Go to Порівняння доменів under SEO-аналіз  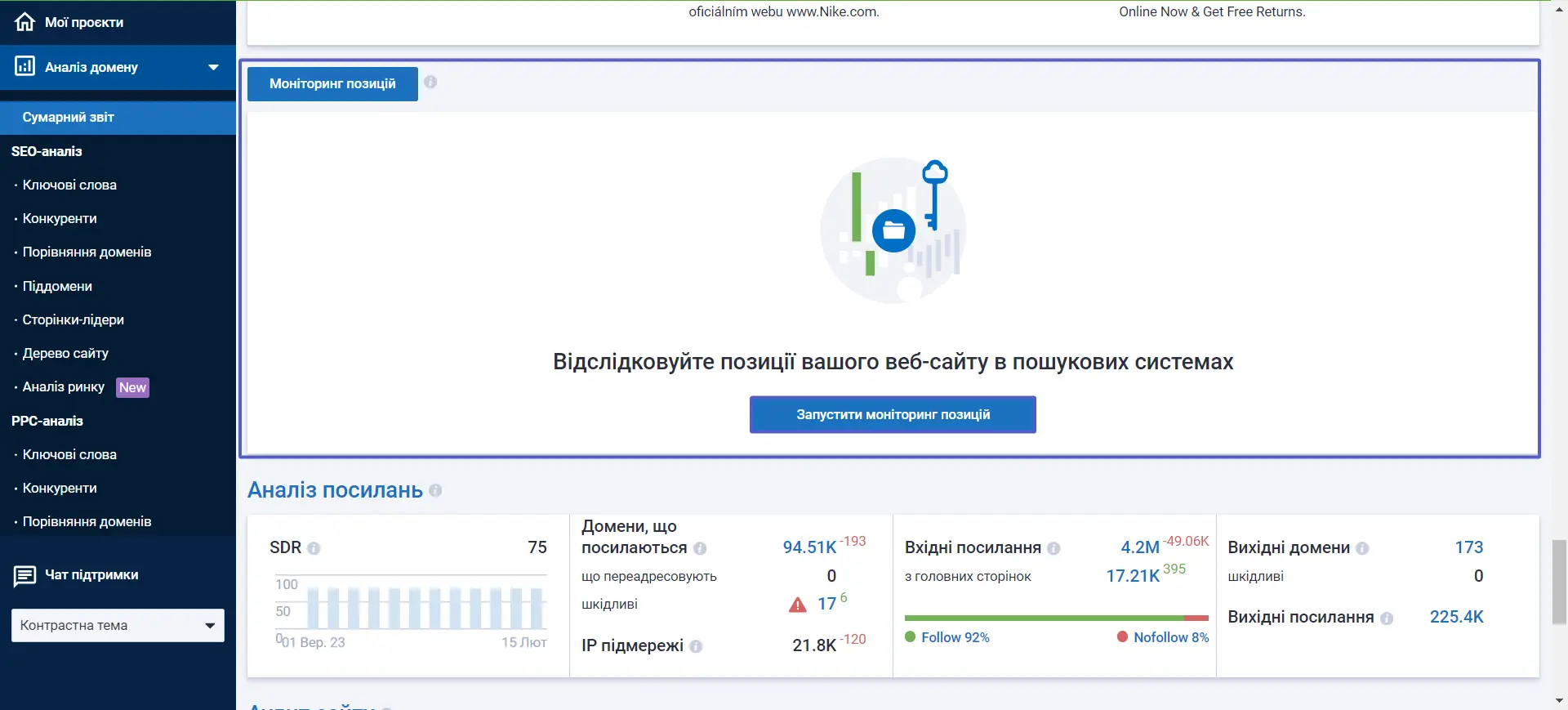click(87, 252)
